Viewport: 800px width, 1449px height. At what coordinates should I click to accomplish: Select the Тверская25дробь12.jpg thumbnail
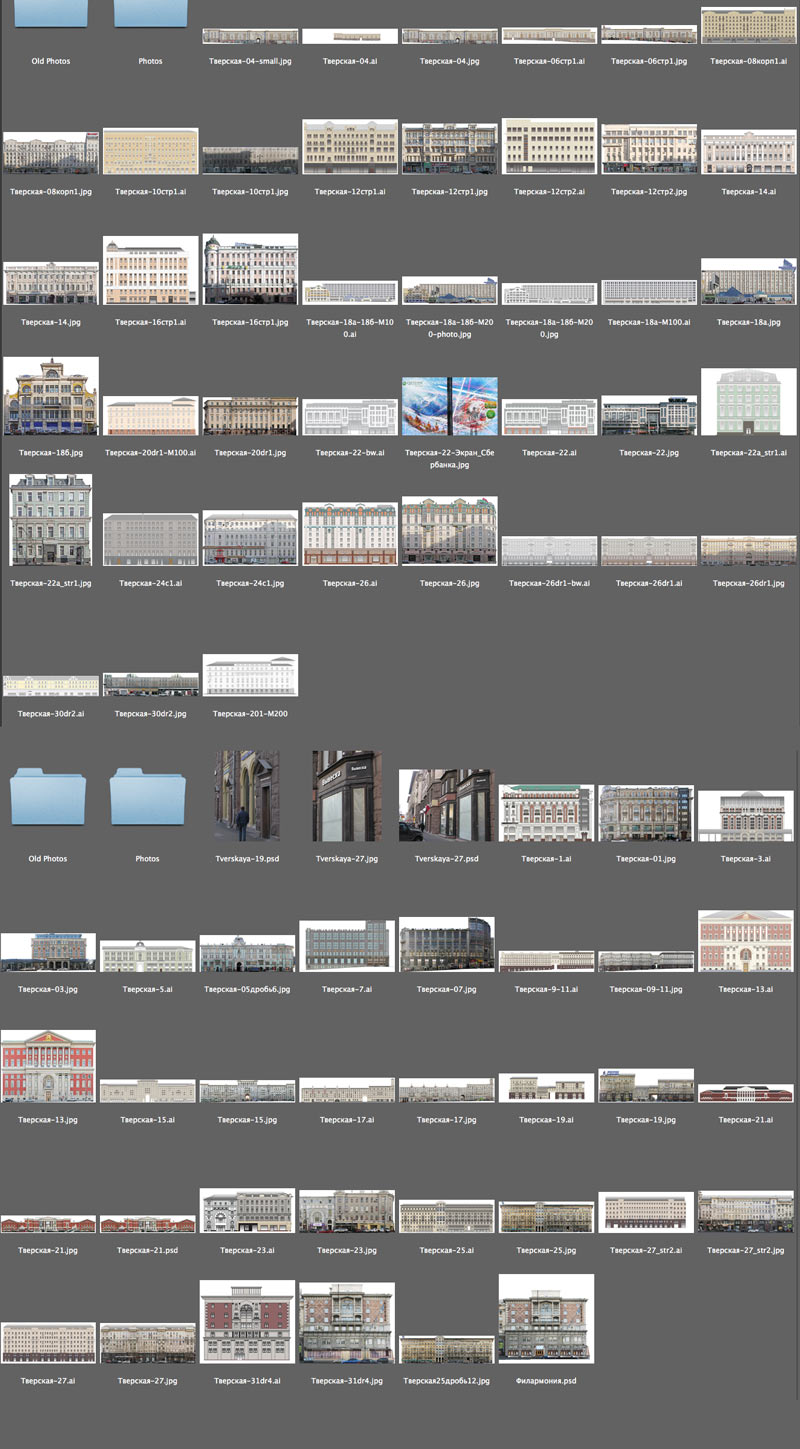click(x=446, y=1349)
